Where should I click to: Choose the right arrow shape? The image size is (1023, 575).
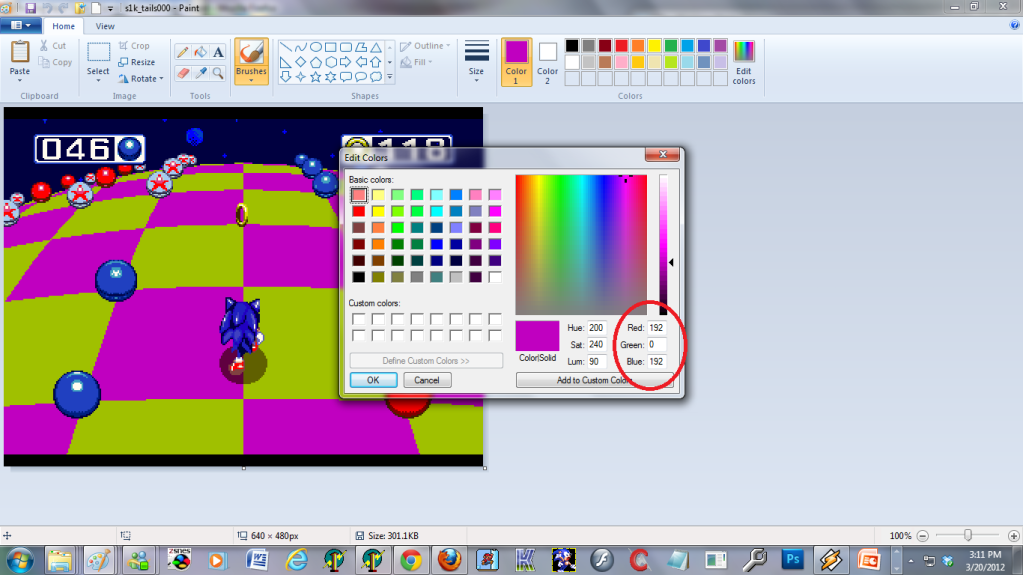pyautogui.click(x=346, y=62)
